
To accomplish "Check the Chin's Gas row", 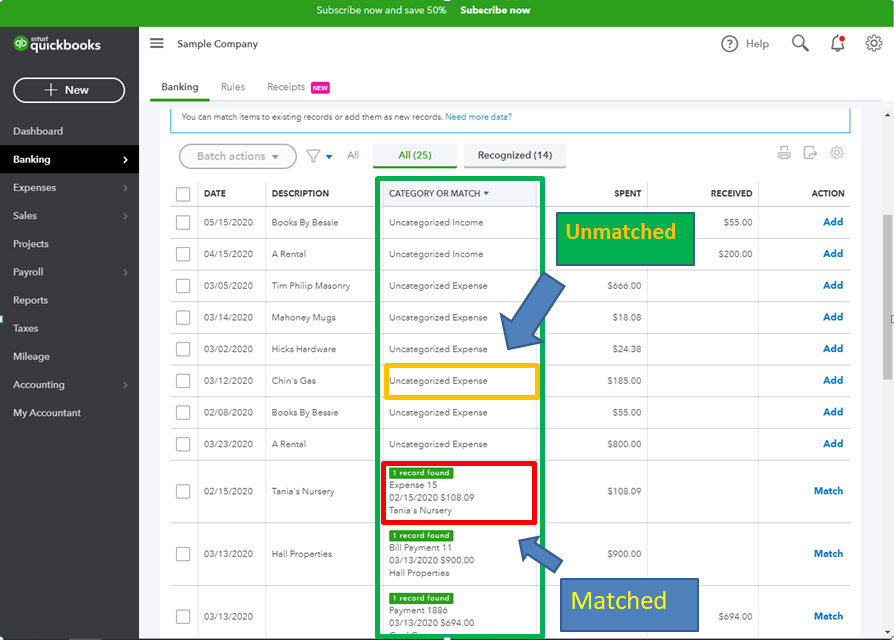I will tap(183, 381).
